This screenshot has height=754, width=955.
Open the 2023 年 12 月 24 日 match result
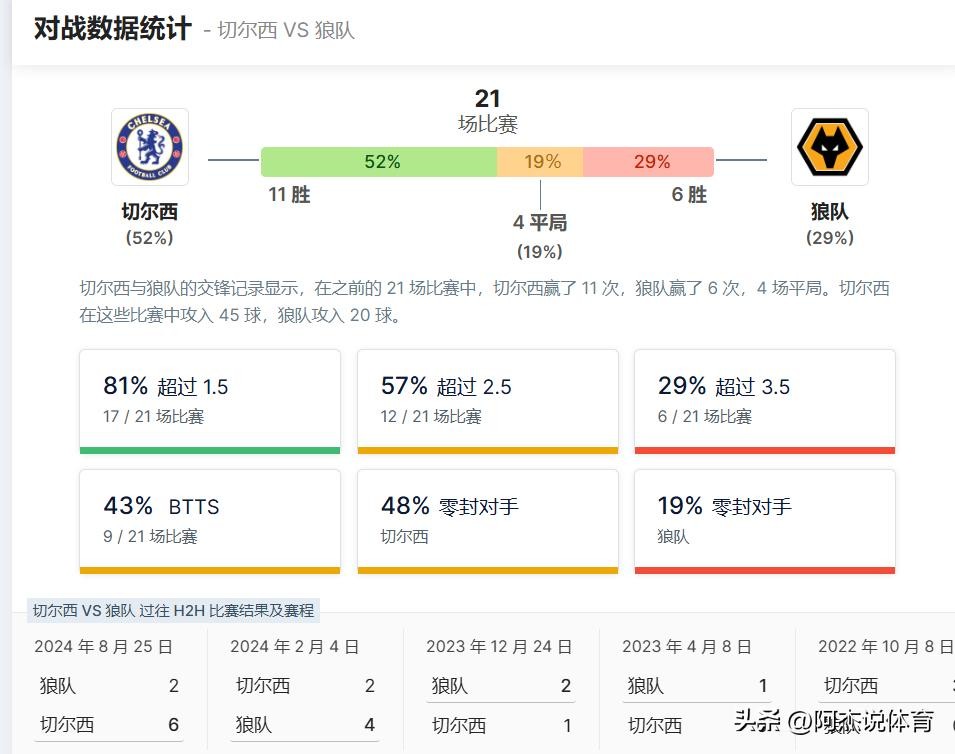pos(499,690)
